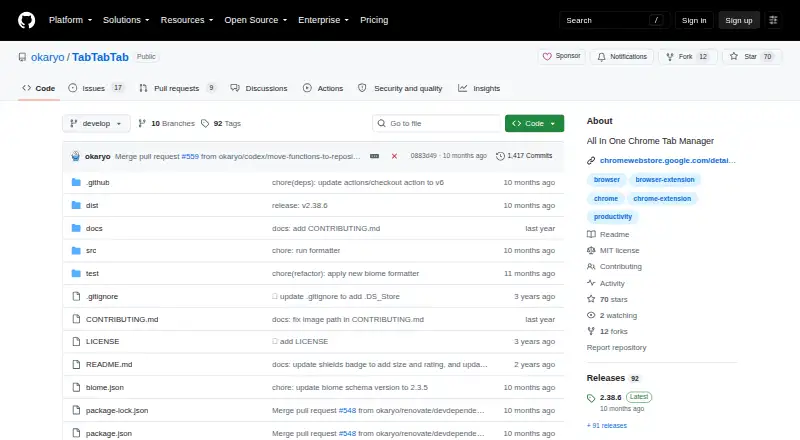
Task: View 70 stars link
Action: tap(607, 300)
